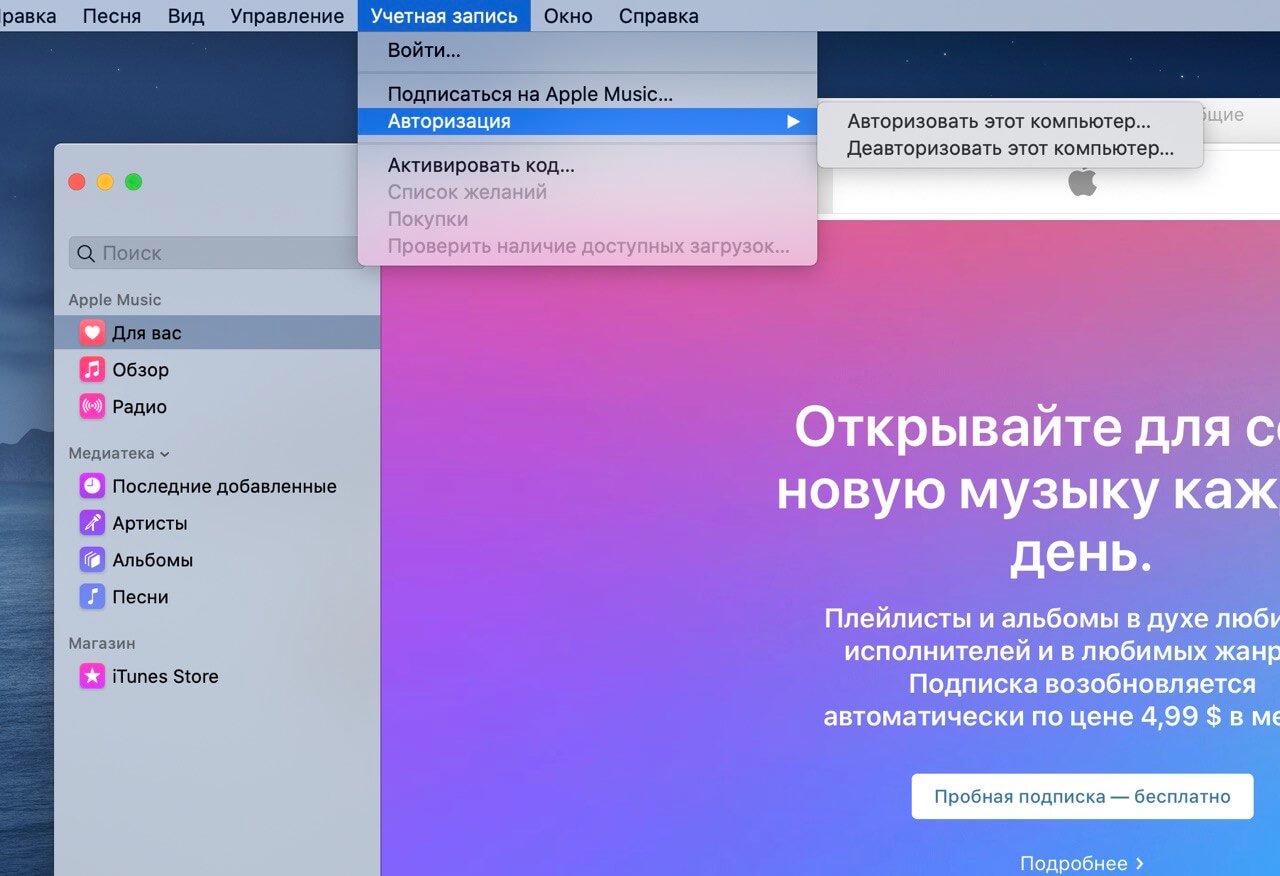1280x876 pixels.
Task: Click the red close window button
Action: 76,182
